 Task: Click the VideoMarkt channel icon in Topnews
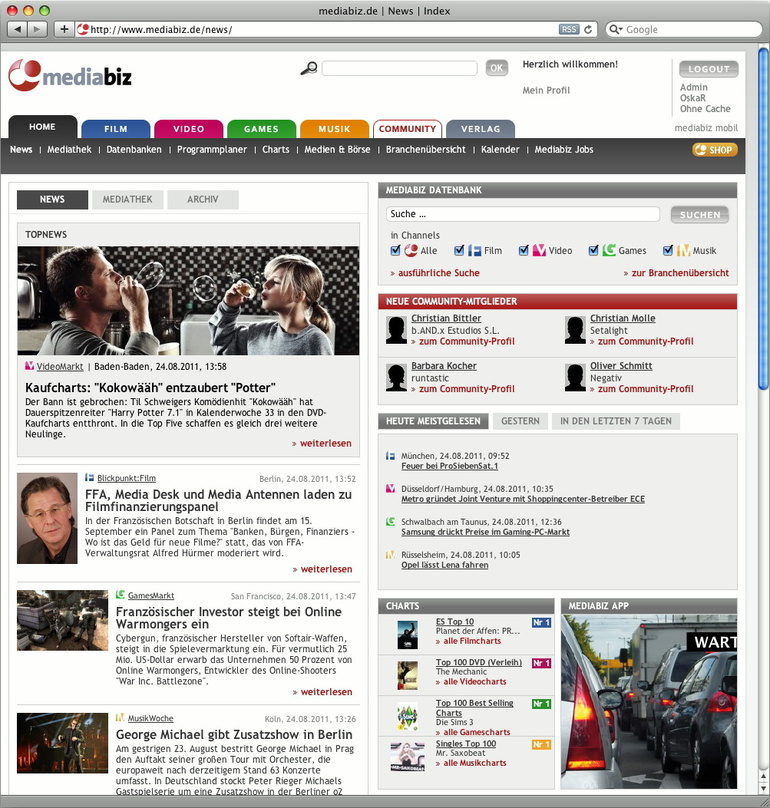point(29,366)
